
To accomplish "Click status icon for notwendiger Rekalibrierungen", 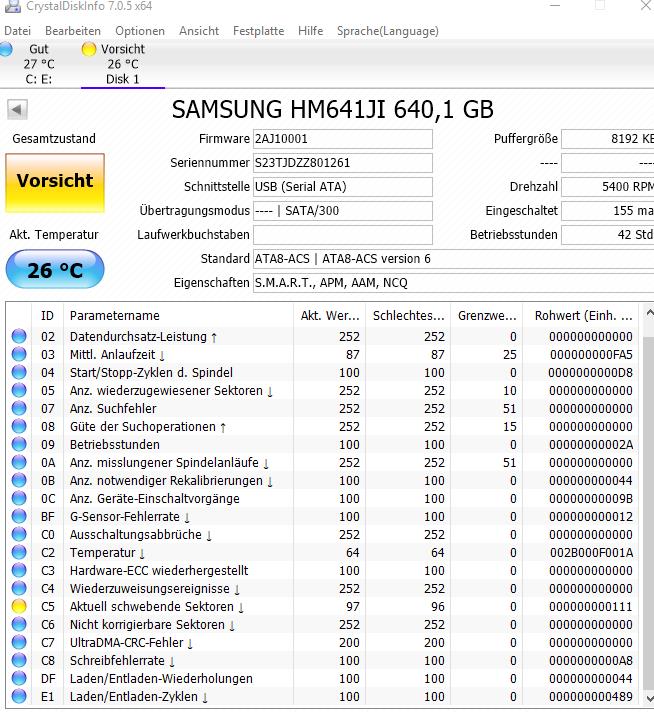I will (x=19, y=480).
